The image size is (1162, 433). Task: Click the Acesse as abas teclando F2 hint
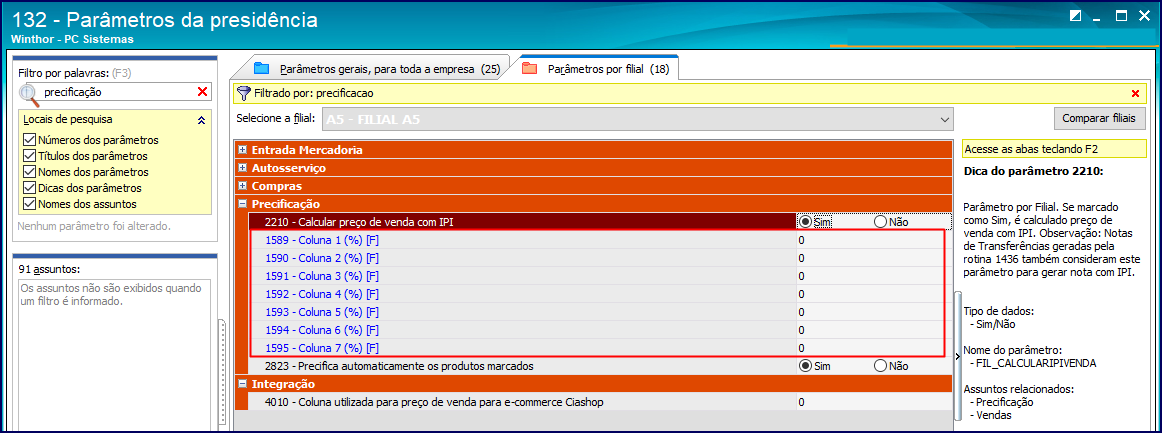(1054, 149)
